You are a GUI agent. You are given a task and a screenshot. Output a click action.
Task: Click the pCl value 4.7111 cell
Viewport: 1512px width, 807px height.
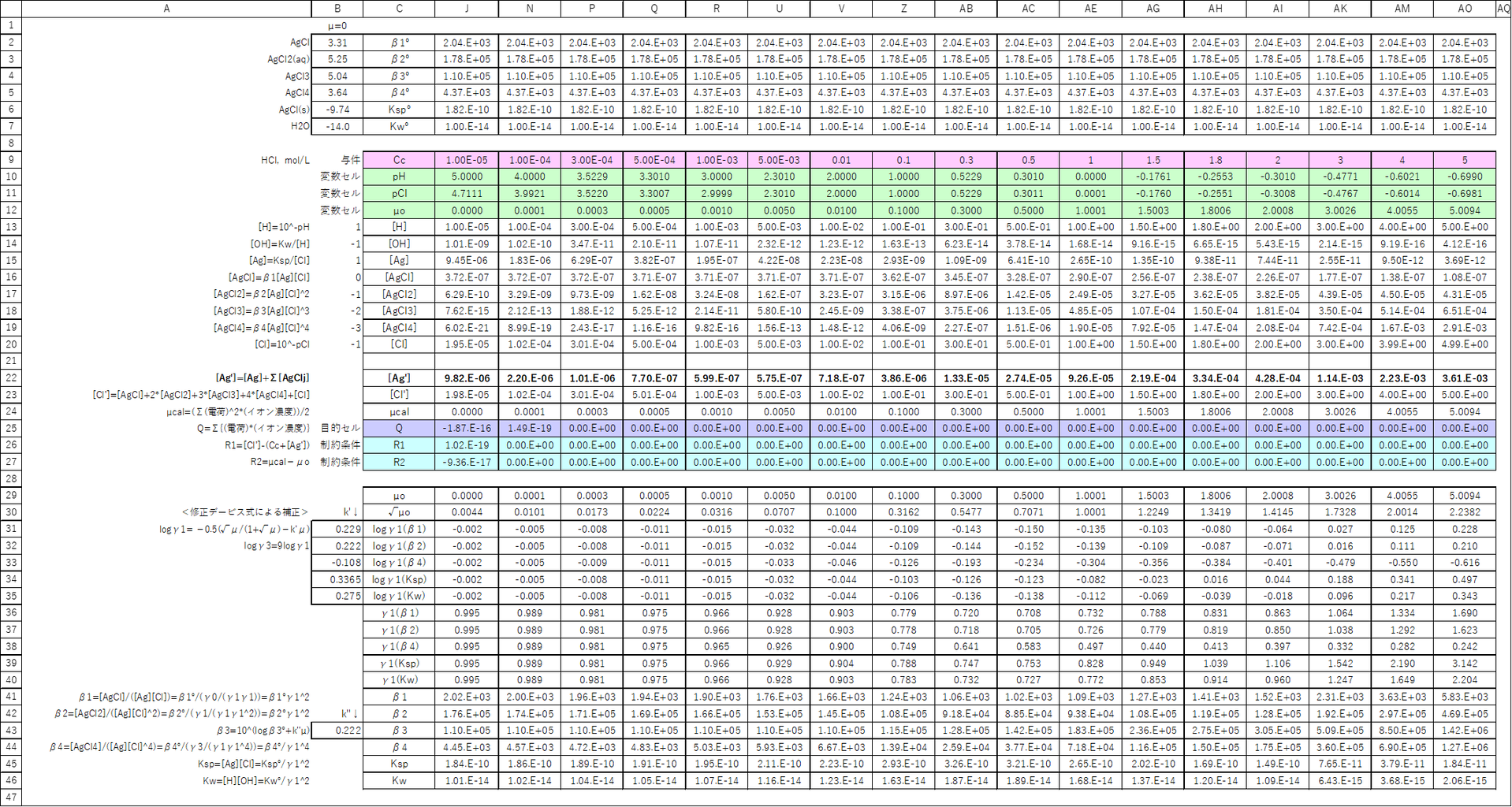point(467,193)
